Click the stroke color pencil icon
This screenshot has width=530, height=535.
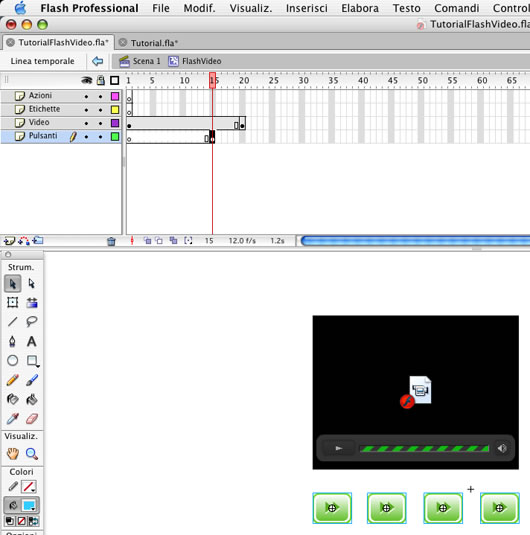(13, 487)
